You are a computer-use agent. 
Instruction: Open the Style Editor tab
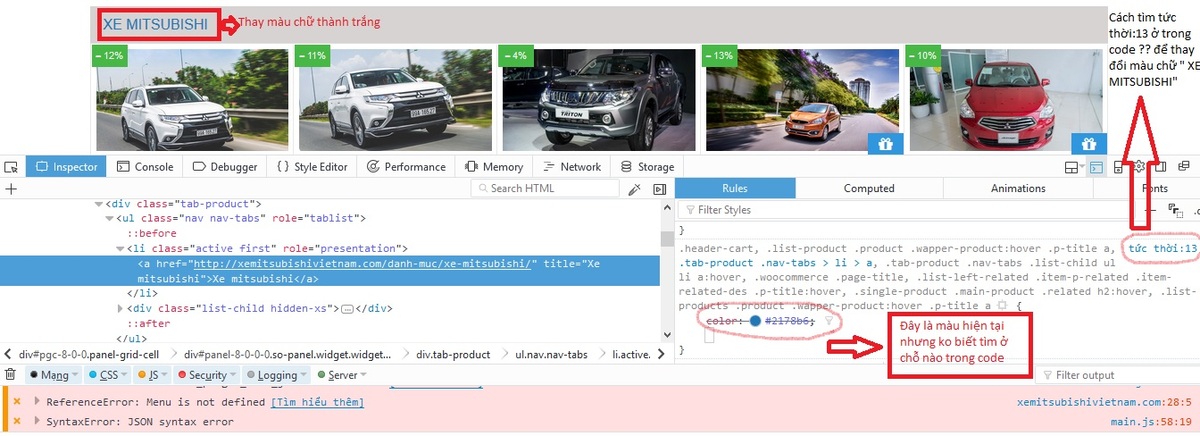[312, 167]
